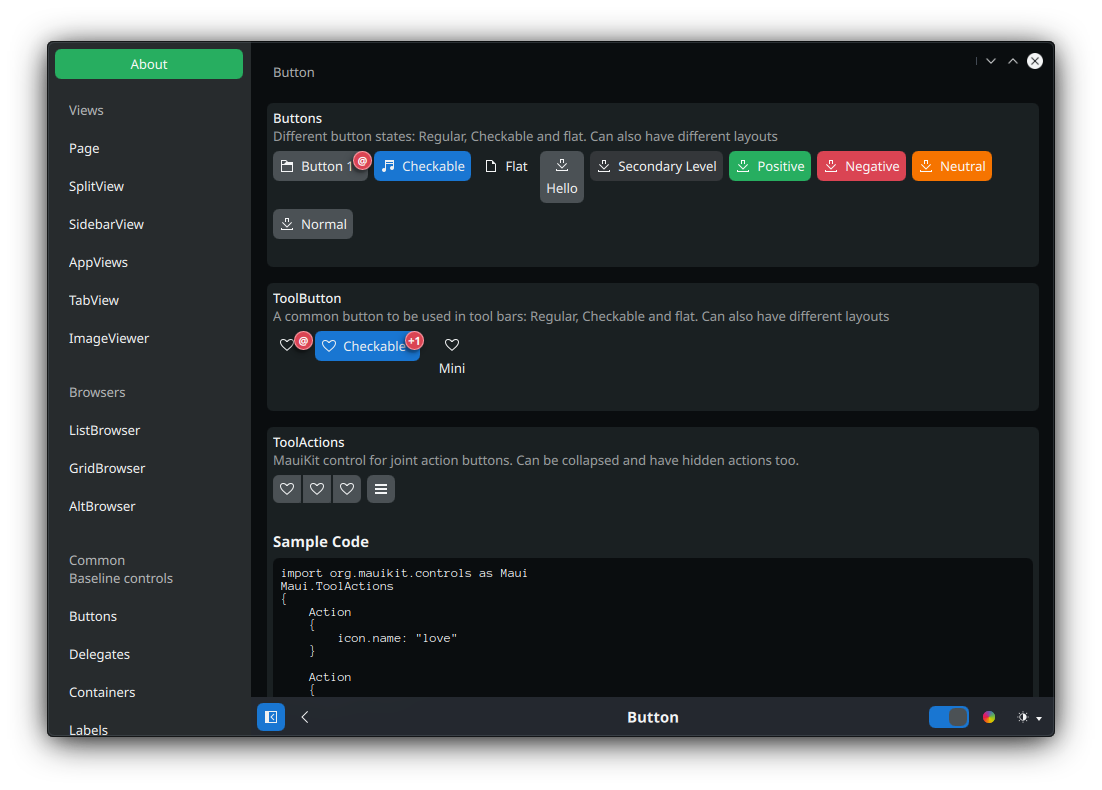Select TabView in the sidebar
Screen dimensions: 1102x790
click(x=149, y=300)
